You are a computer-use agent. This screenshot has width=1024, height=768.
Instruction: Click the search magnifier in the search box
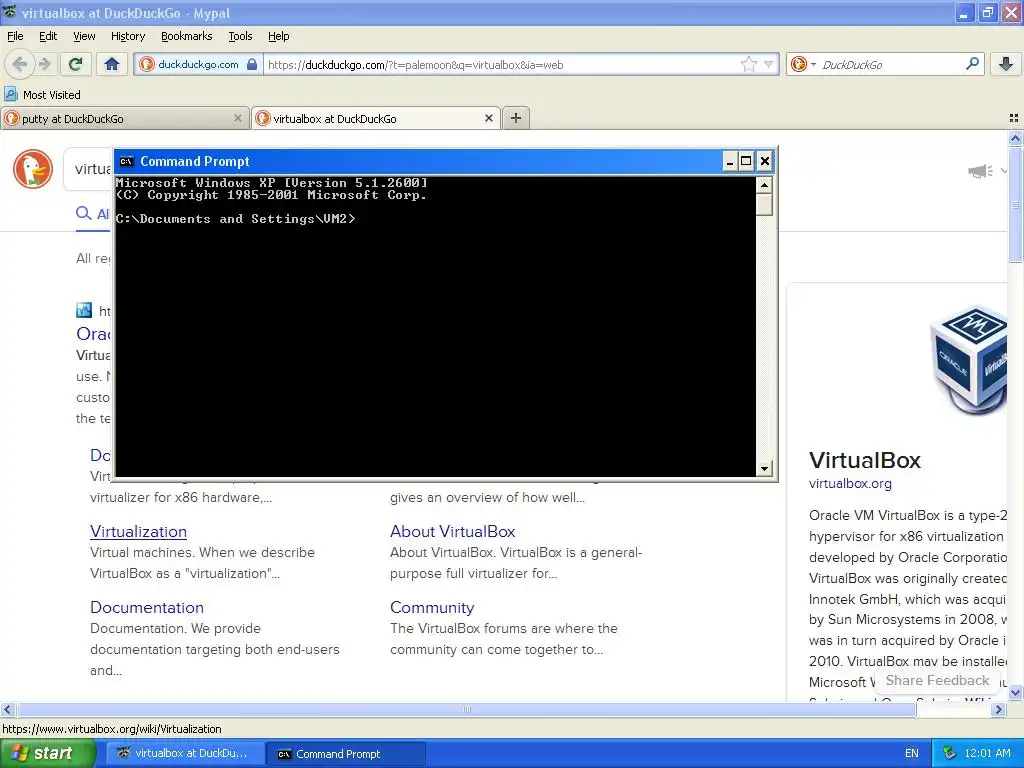tap(972, 63)
